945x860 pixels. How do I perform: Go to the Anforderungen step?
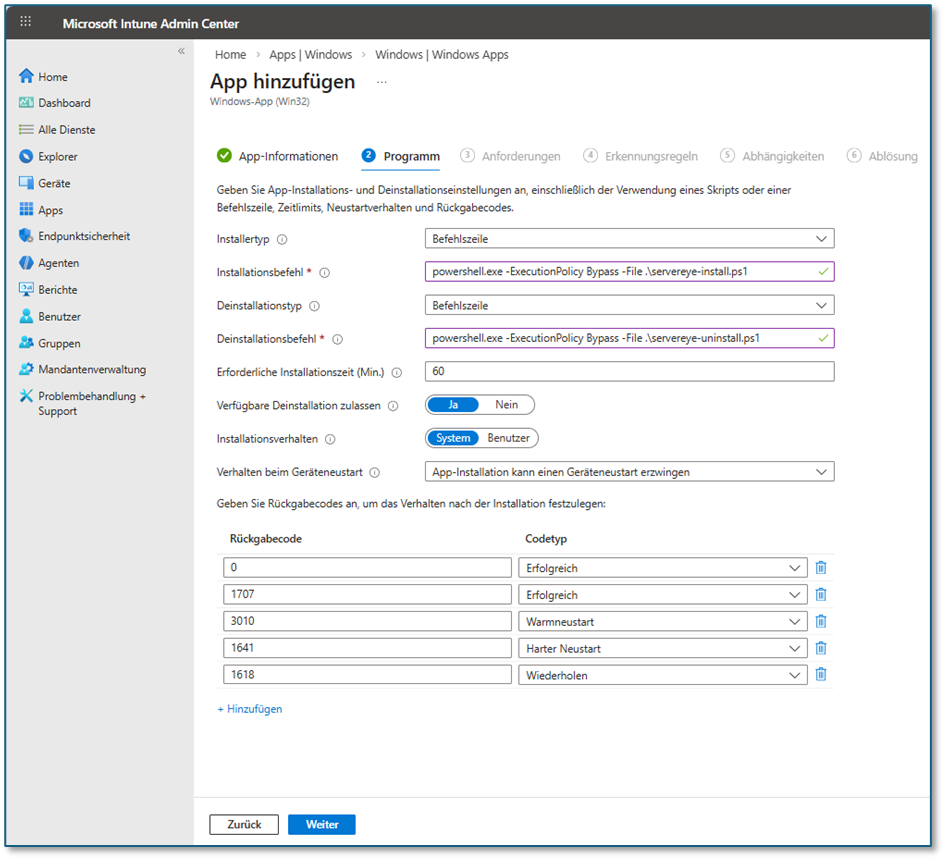click(510, 156)
